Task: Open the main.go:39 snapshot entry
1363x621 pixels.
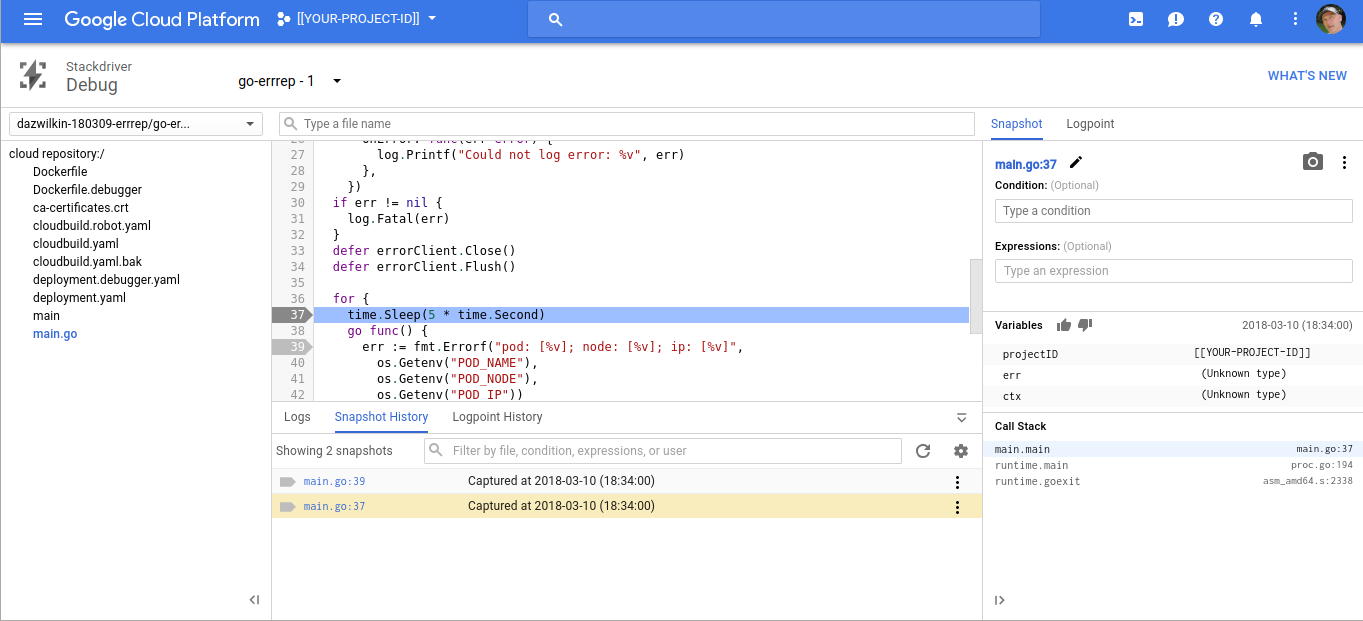Action: coord(334,481)
